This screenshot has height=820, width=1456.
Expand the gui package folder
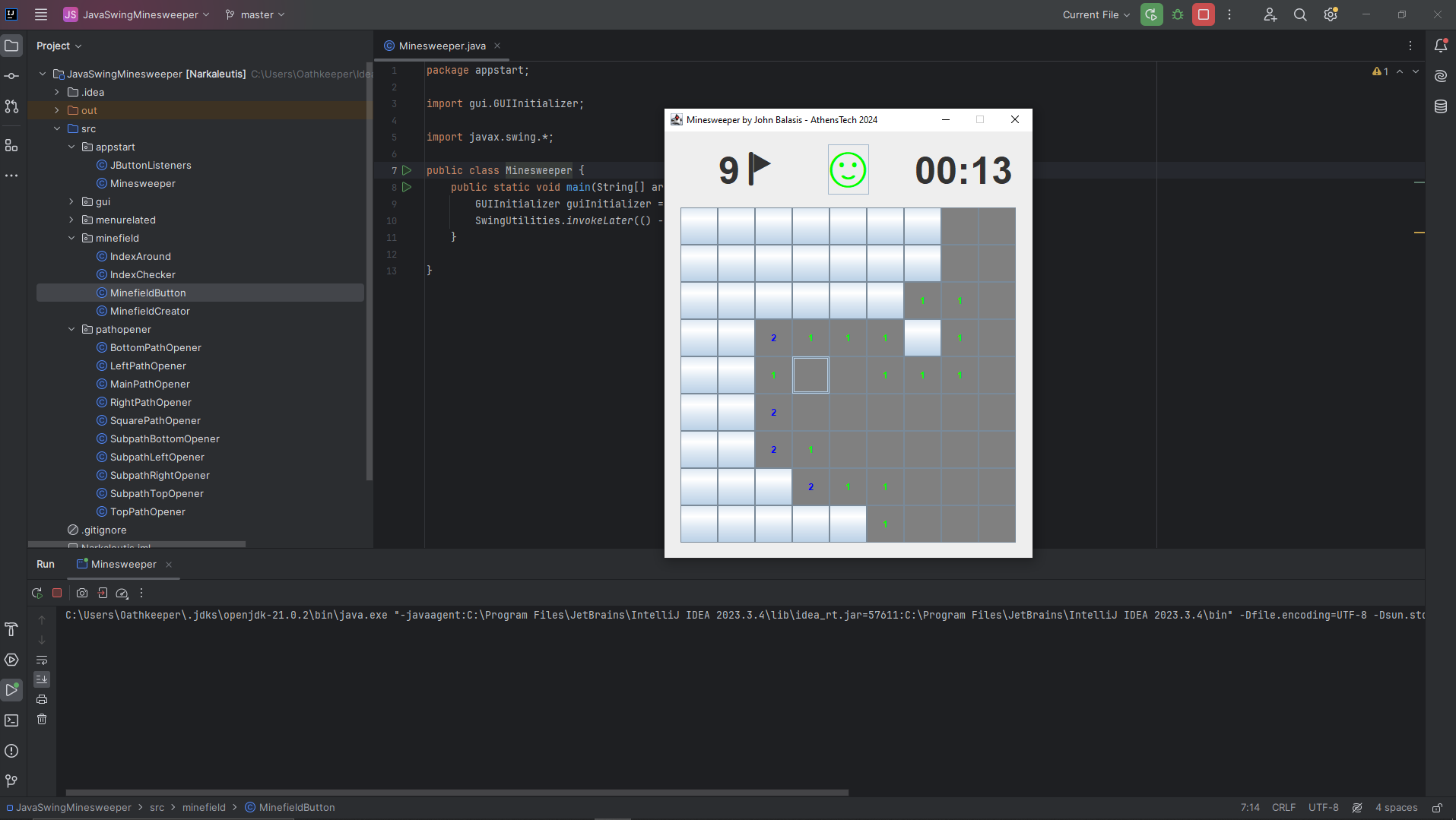[x=71, y=201]
